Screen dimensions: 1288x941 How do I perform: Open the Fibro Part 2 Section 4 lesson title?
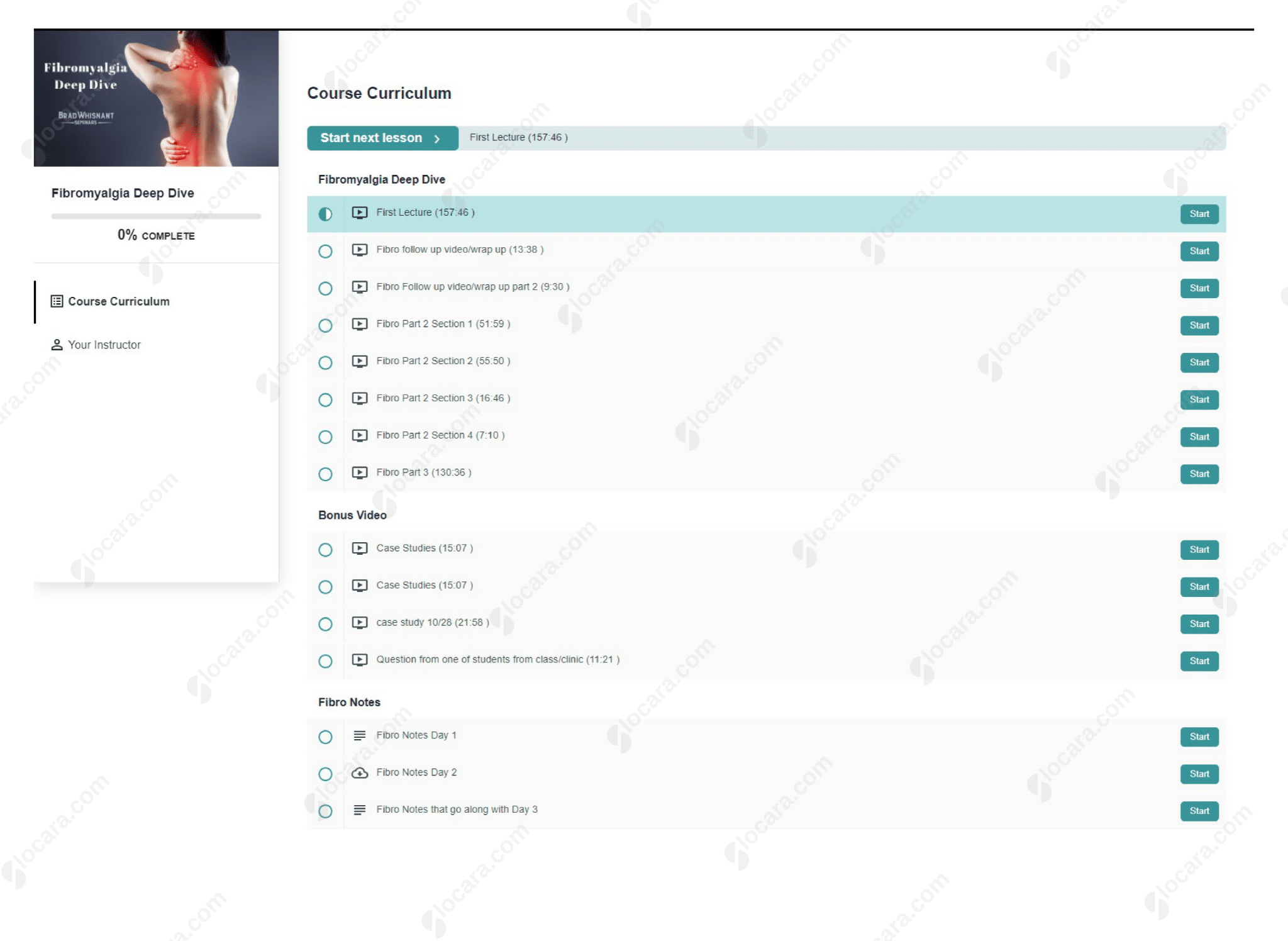pyautogui.click(x=440, y=435)
